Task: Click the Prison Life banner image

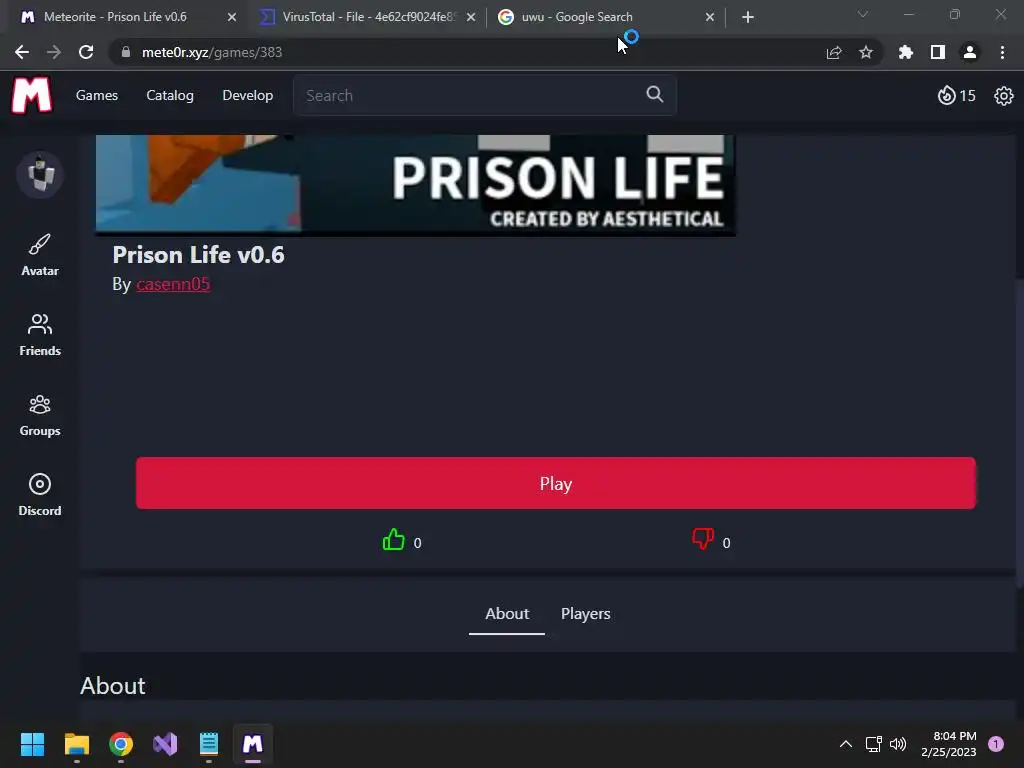Action: (415, 184)
